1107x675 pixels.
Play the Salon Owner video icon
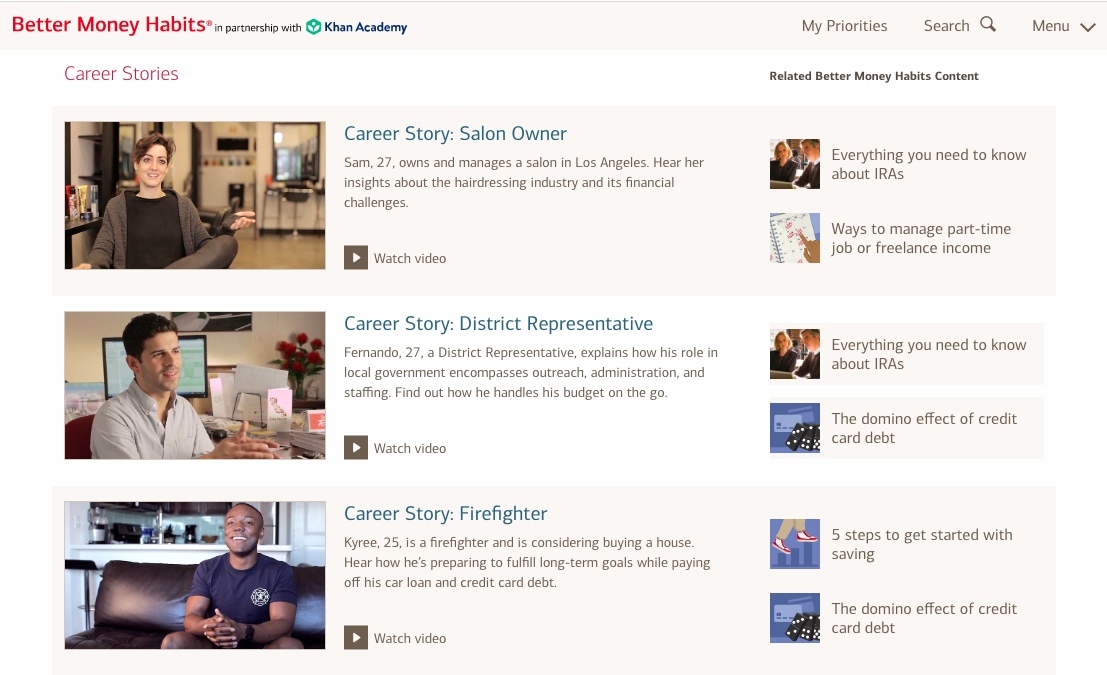pyautogui.click(x=356, y=258)
